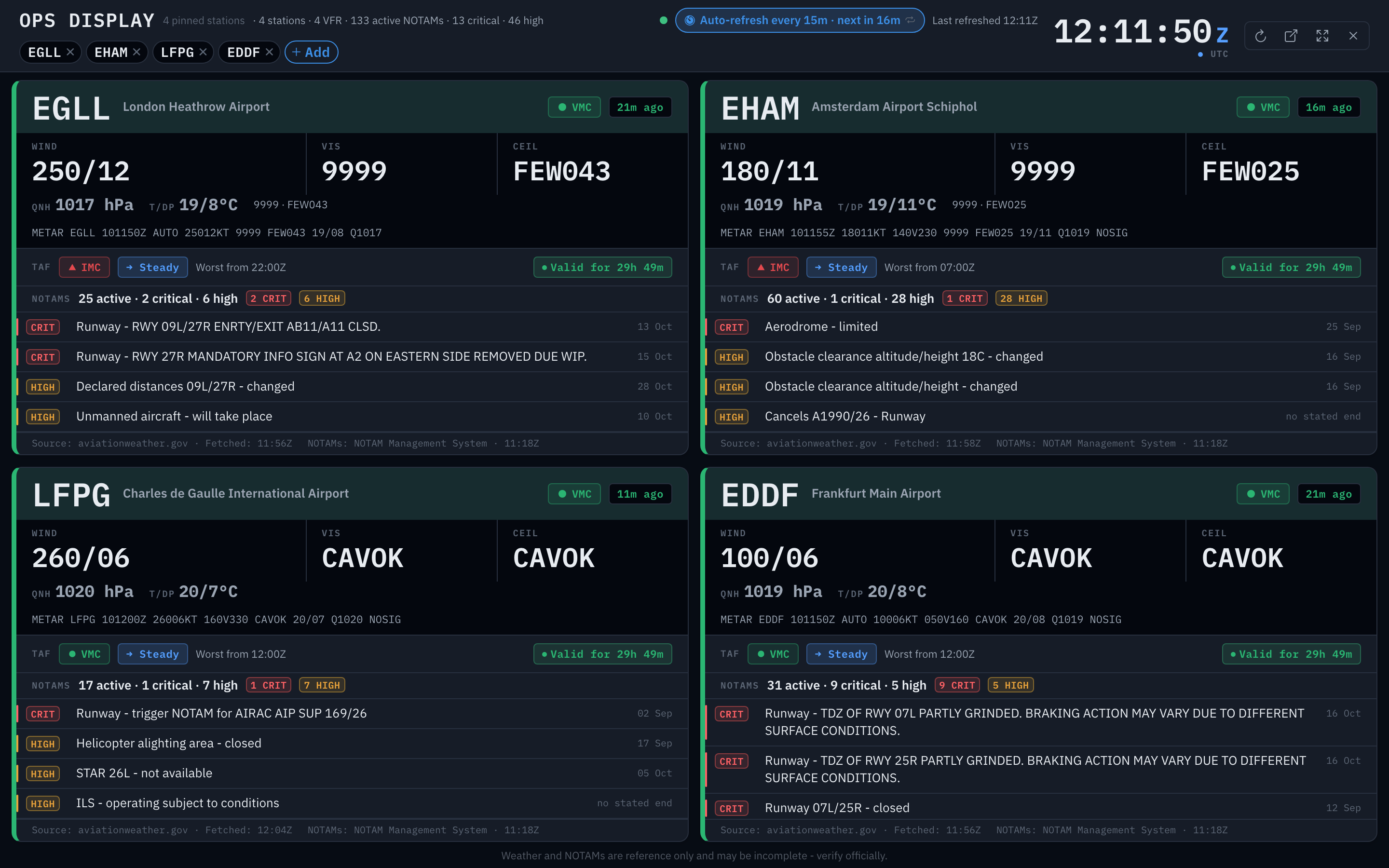
Task: Click 'Frankfurt Main Airport' station name
Action: pos(876,494)
